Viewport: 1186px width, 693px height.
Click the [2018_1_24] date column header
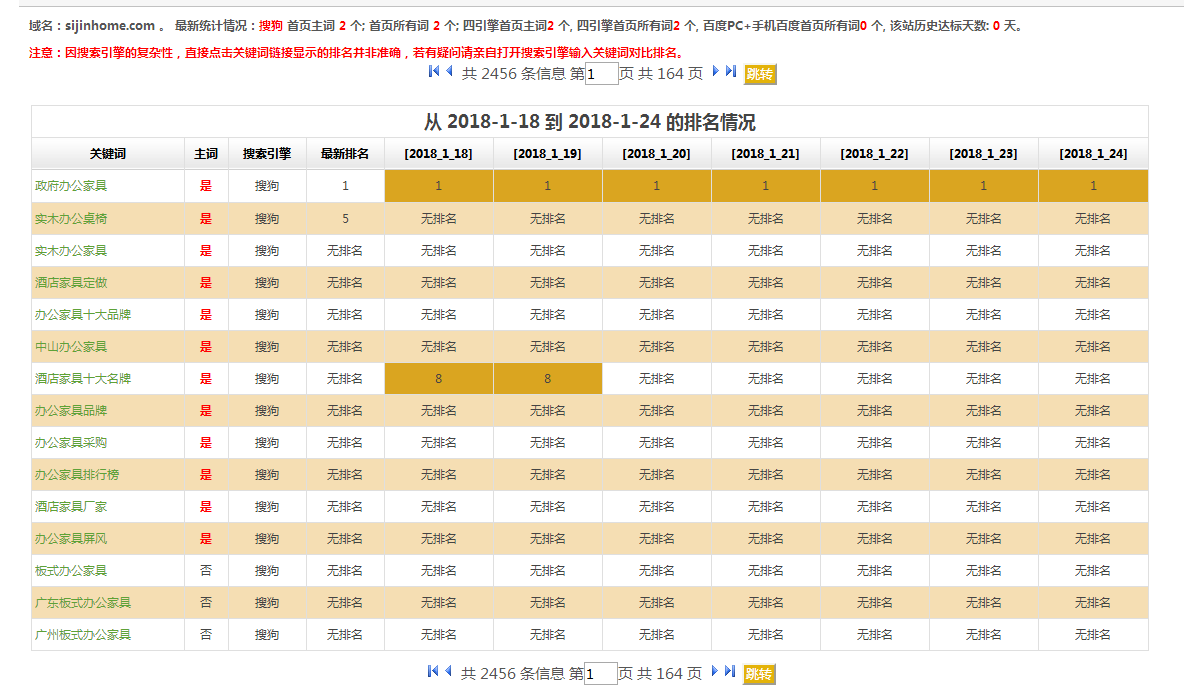1093,154
